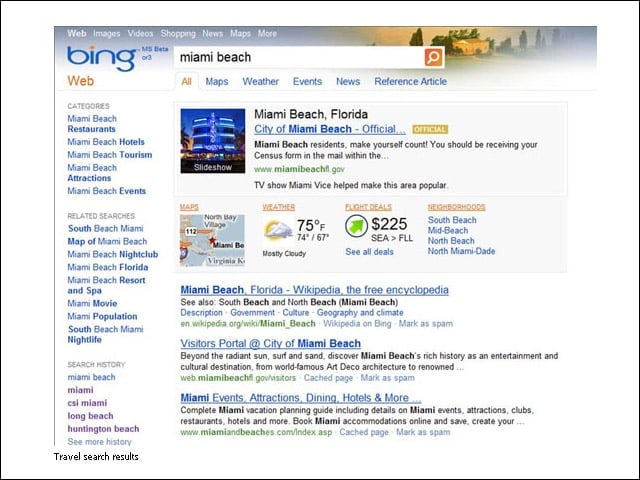The image size is (640, 480).
Task: Click the mostly cloudy weather icon
Action: click(x=278, y=230)
